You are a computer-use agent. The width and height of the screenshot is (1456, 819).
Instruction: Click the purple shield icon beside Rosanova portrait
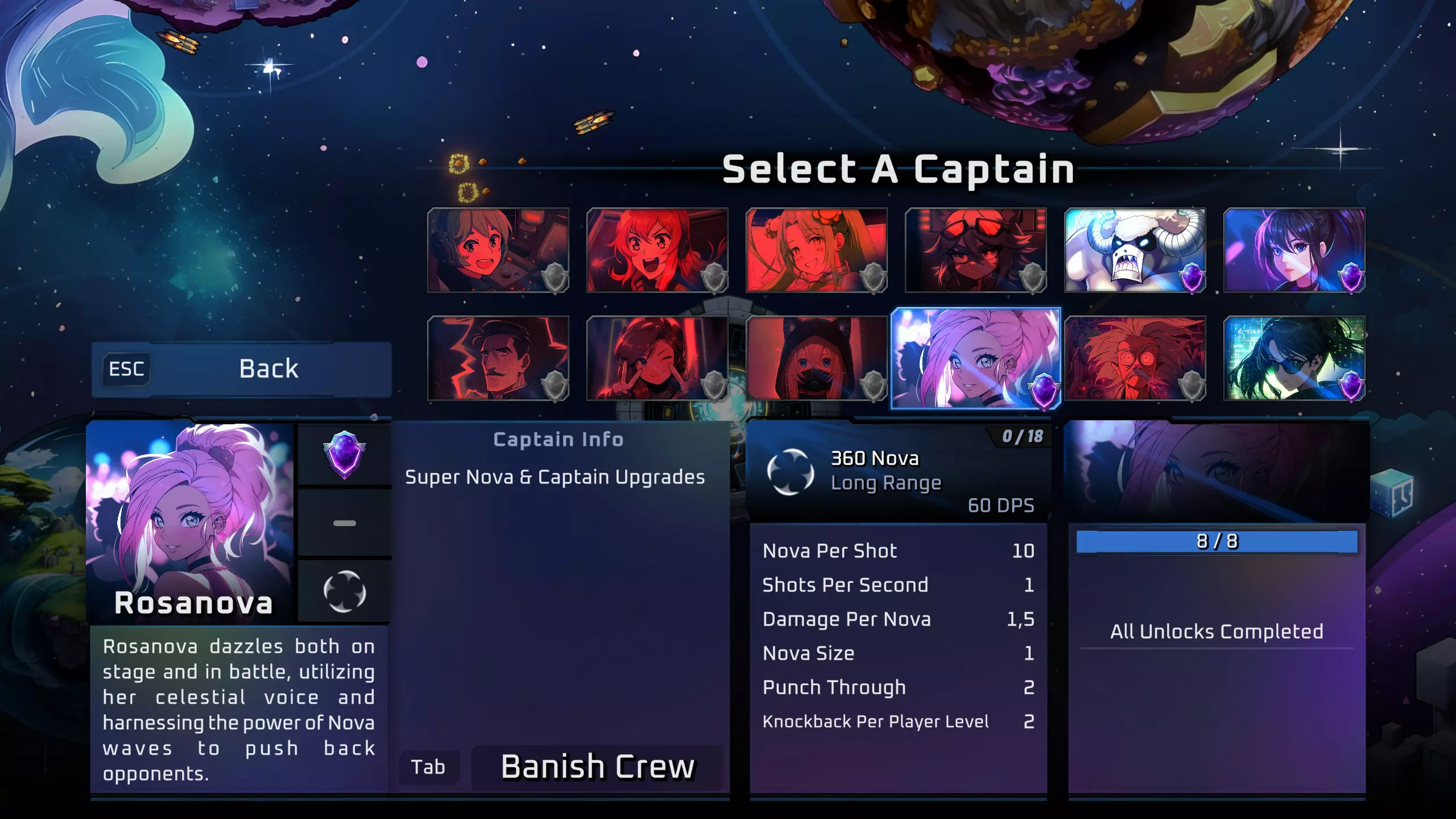[344, 455]
